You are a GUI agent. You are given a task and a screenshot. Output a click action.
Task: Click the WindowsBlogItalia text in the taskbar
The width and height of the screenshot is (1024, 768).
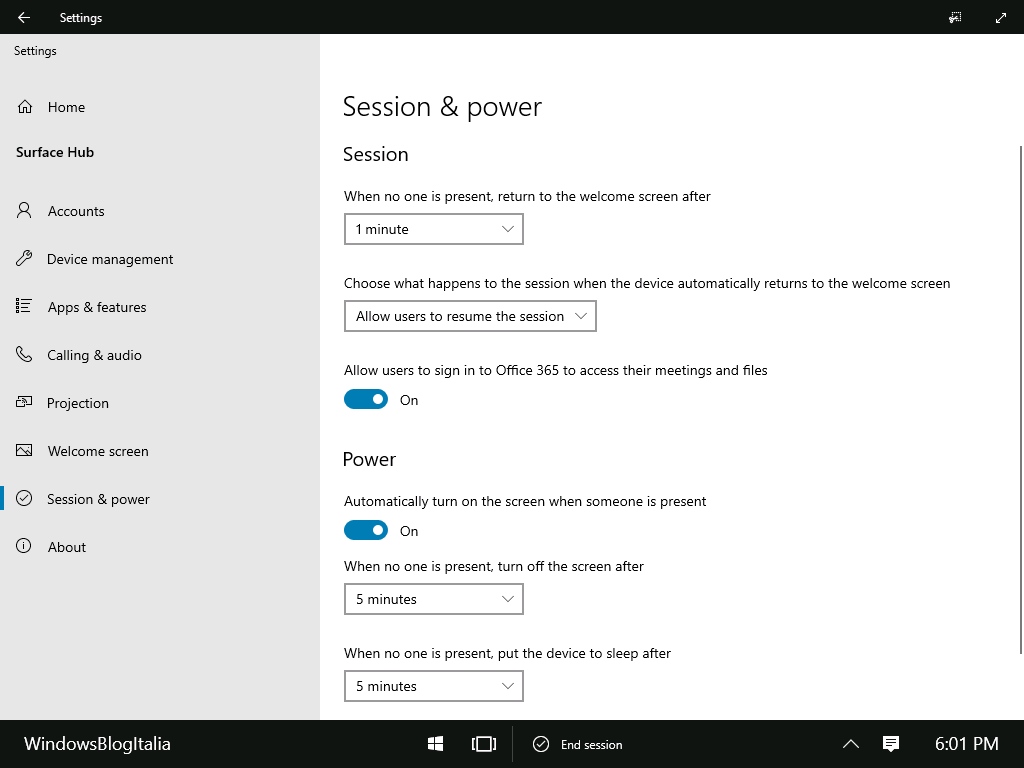pos(97,744)
